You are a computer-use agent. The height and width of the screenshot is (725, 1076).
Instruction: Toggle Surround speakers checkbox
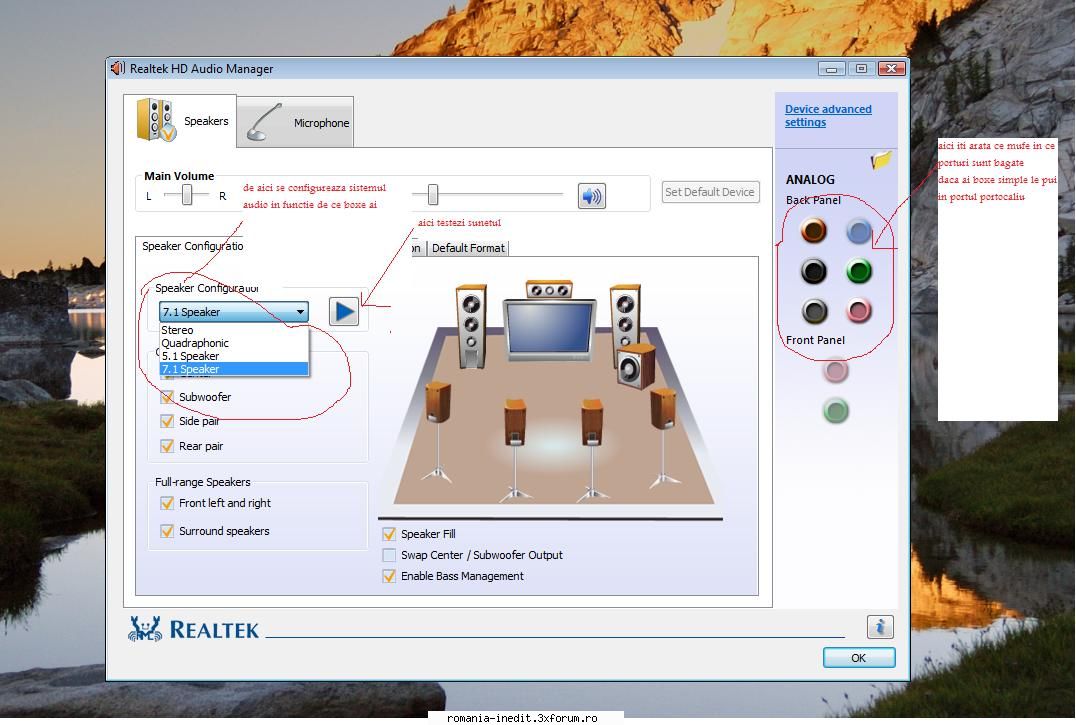pyautogui.click(x=167, y=532)
